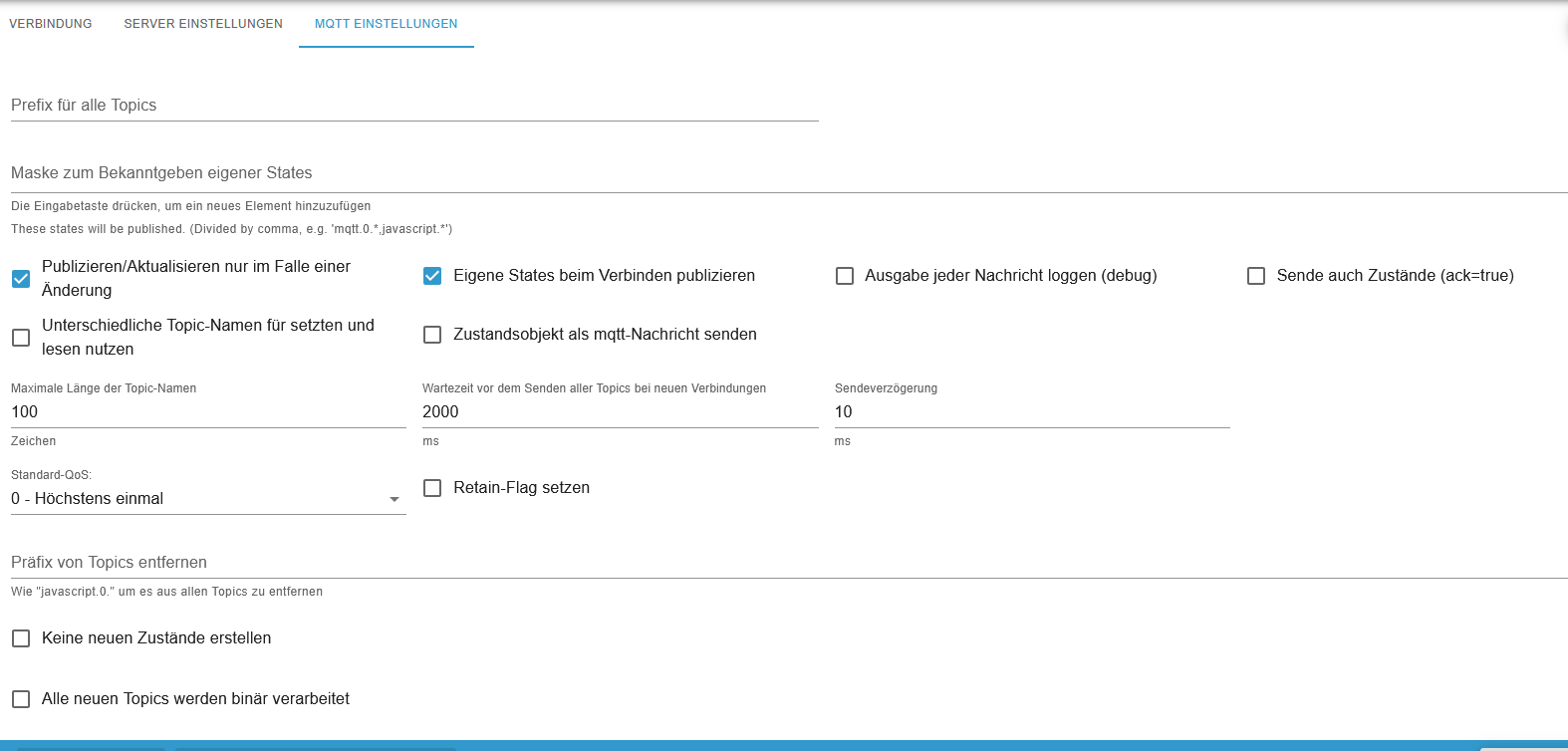Tick Zustandsobjekt als mqtt-Nachricht senden

(432, 335)
